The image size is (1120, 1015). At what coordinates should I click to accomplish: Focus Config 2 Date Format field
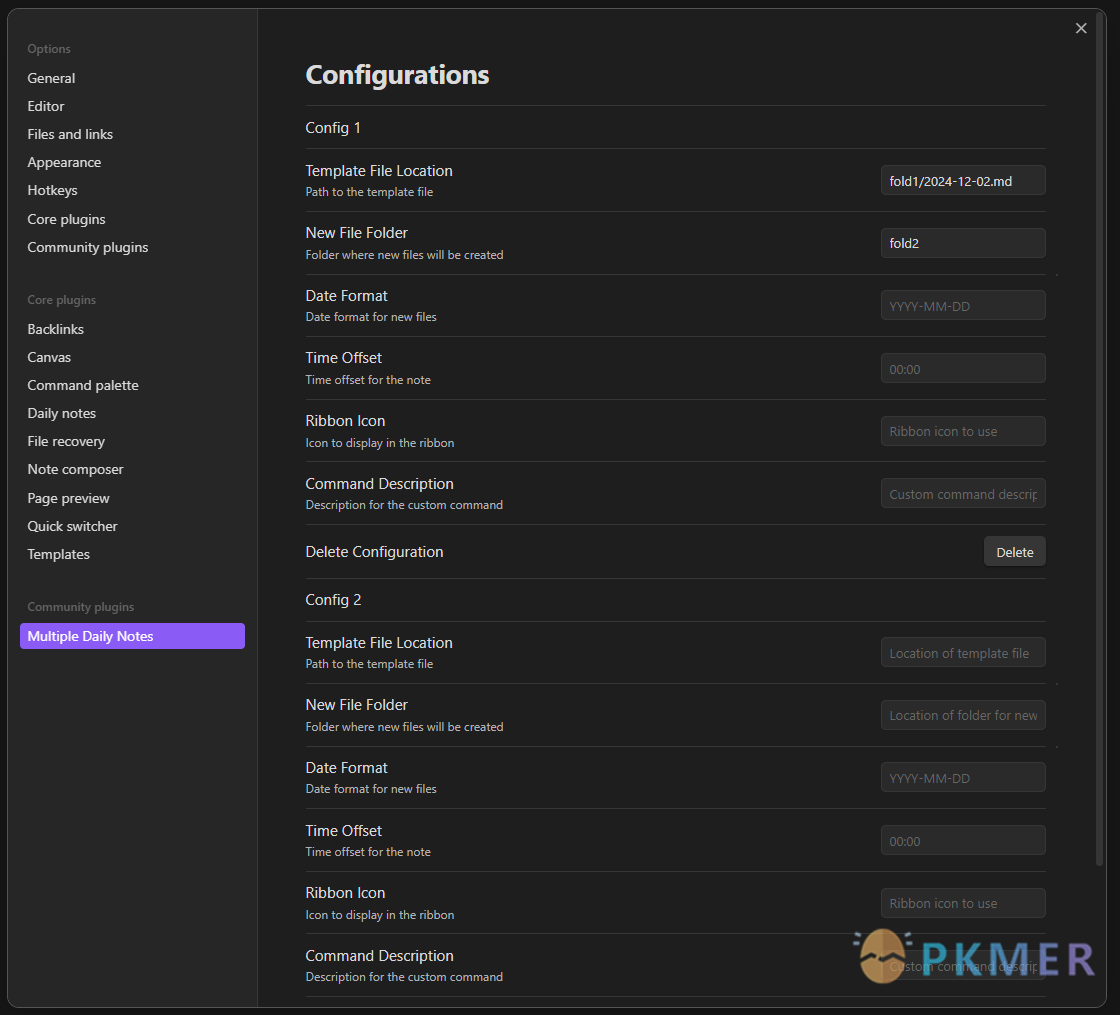[x=963, y=778]
